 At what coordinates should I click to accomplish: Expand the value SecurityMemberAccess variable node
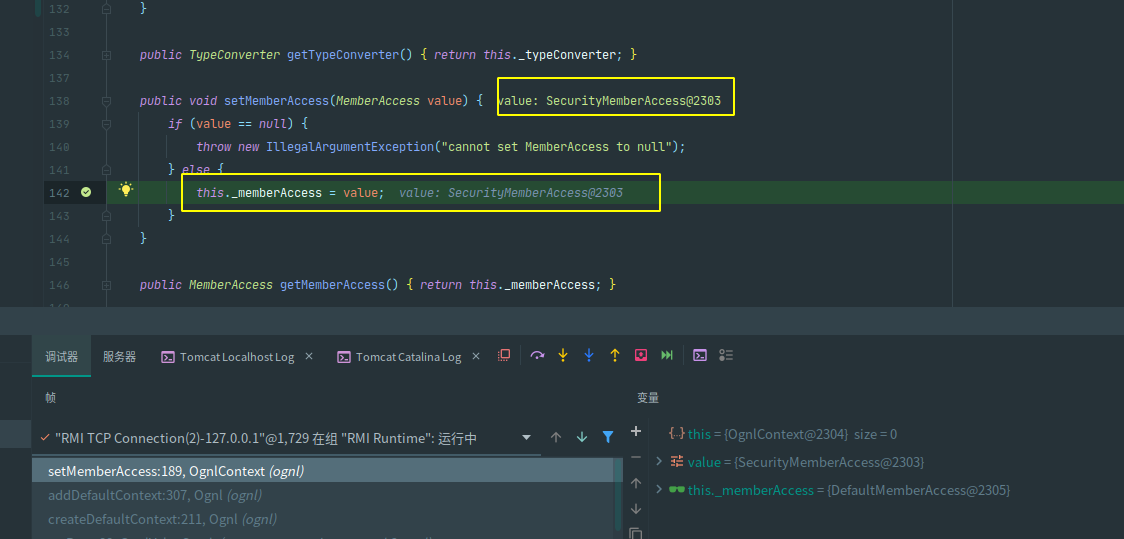[658, 462]
